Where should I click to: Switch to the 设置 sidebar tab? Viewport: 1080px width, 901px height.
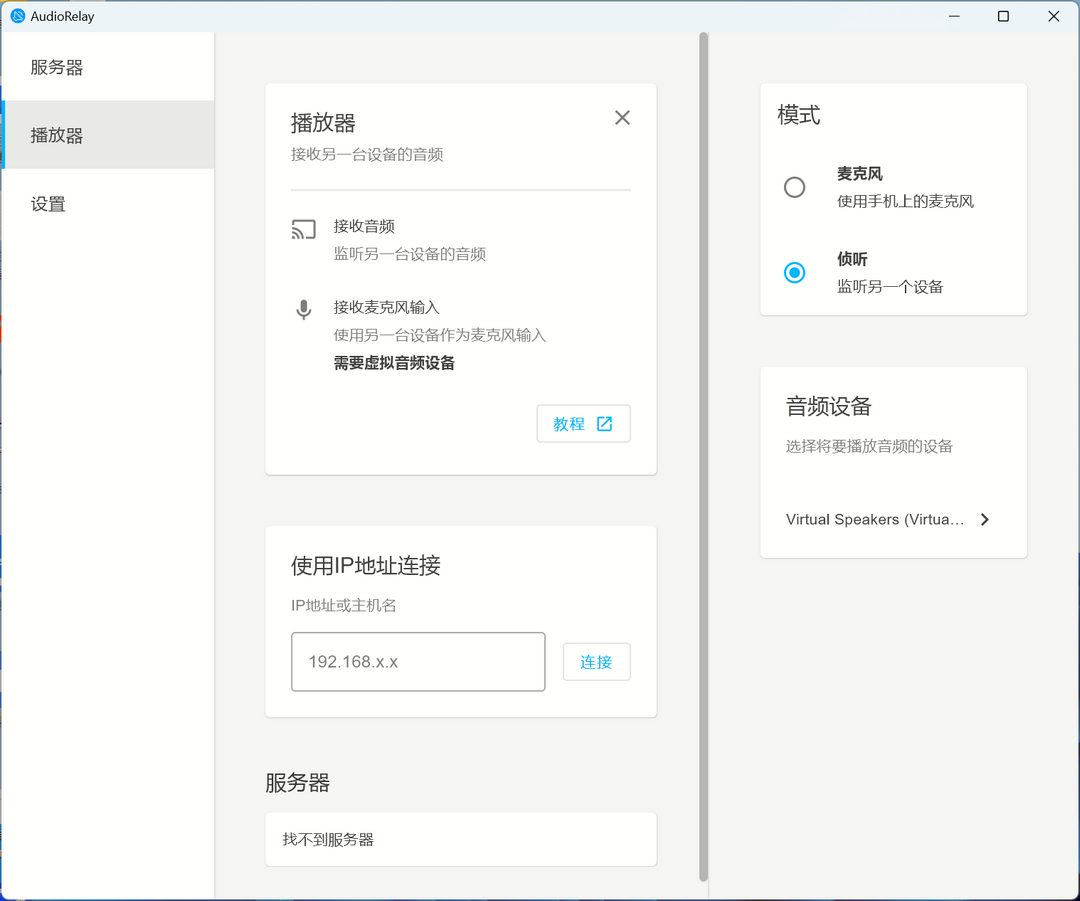(x=48, y=203)
